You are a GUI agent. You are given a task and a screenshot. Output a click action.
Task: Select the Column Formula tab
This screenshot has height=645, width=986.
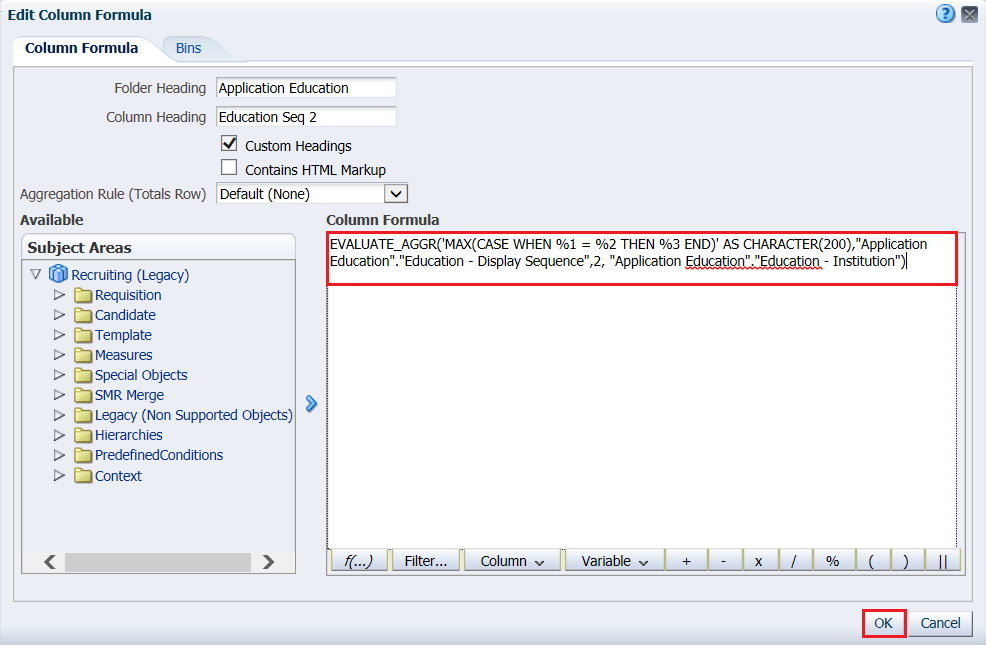click(x=82, y=48)
